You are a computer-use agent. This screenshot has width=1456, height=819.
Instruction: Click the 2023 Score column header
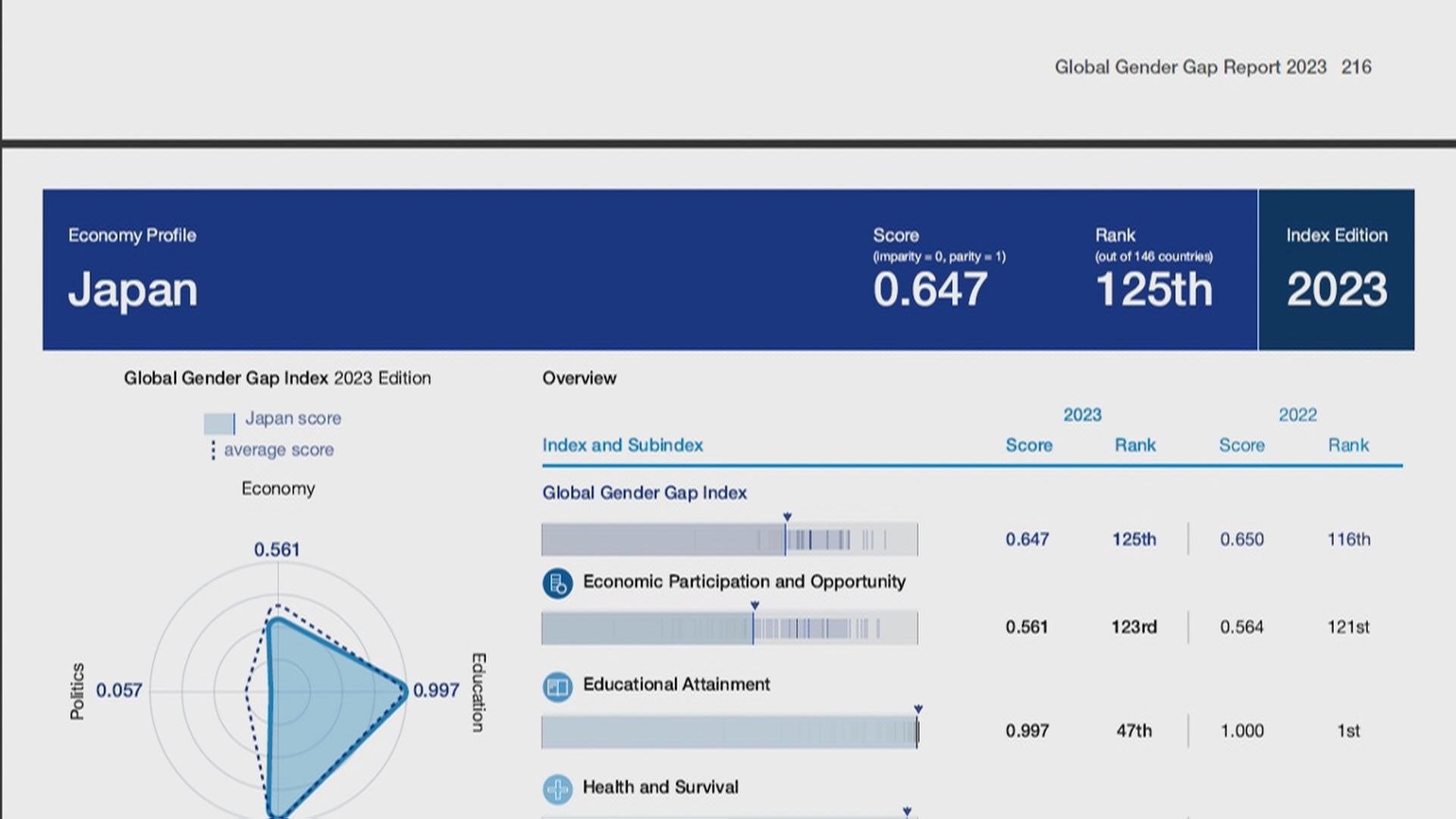pos(1028,445)
